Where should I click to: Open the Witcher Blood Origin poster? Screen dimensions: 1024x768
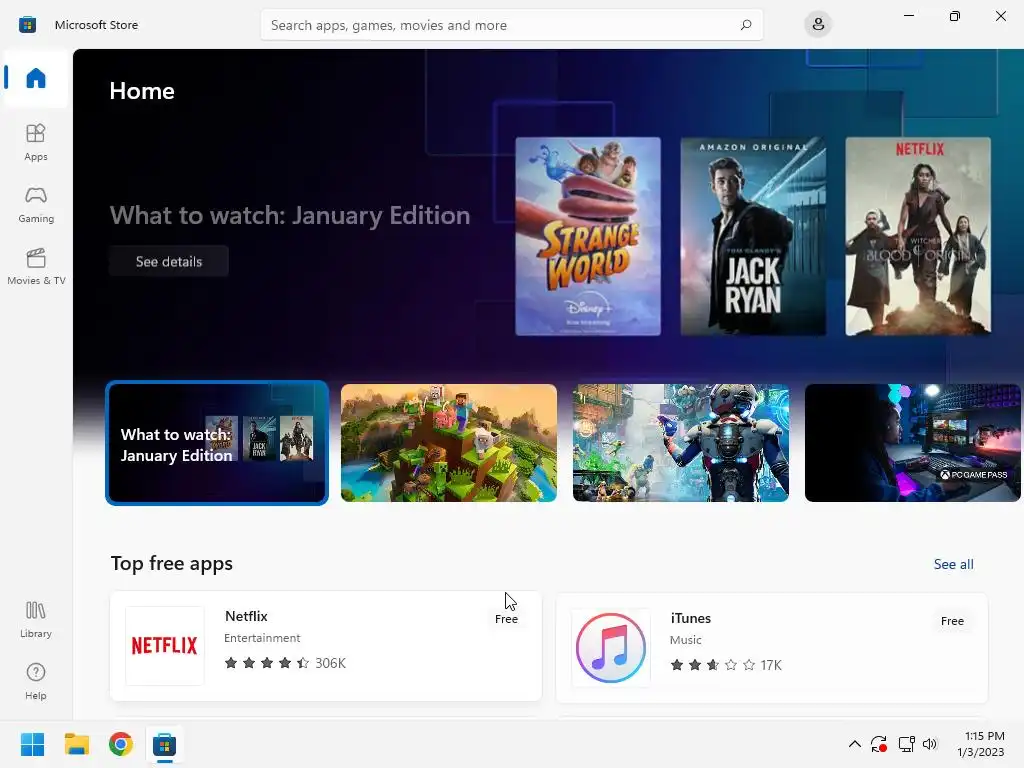click(x=918, y=236)
